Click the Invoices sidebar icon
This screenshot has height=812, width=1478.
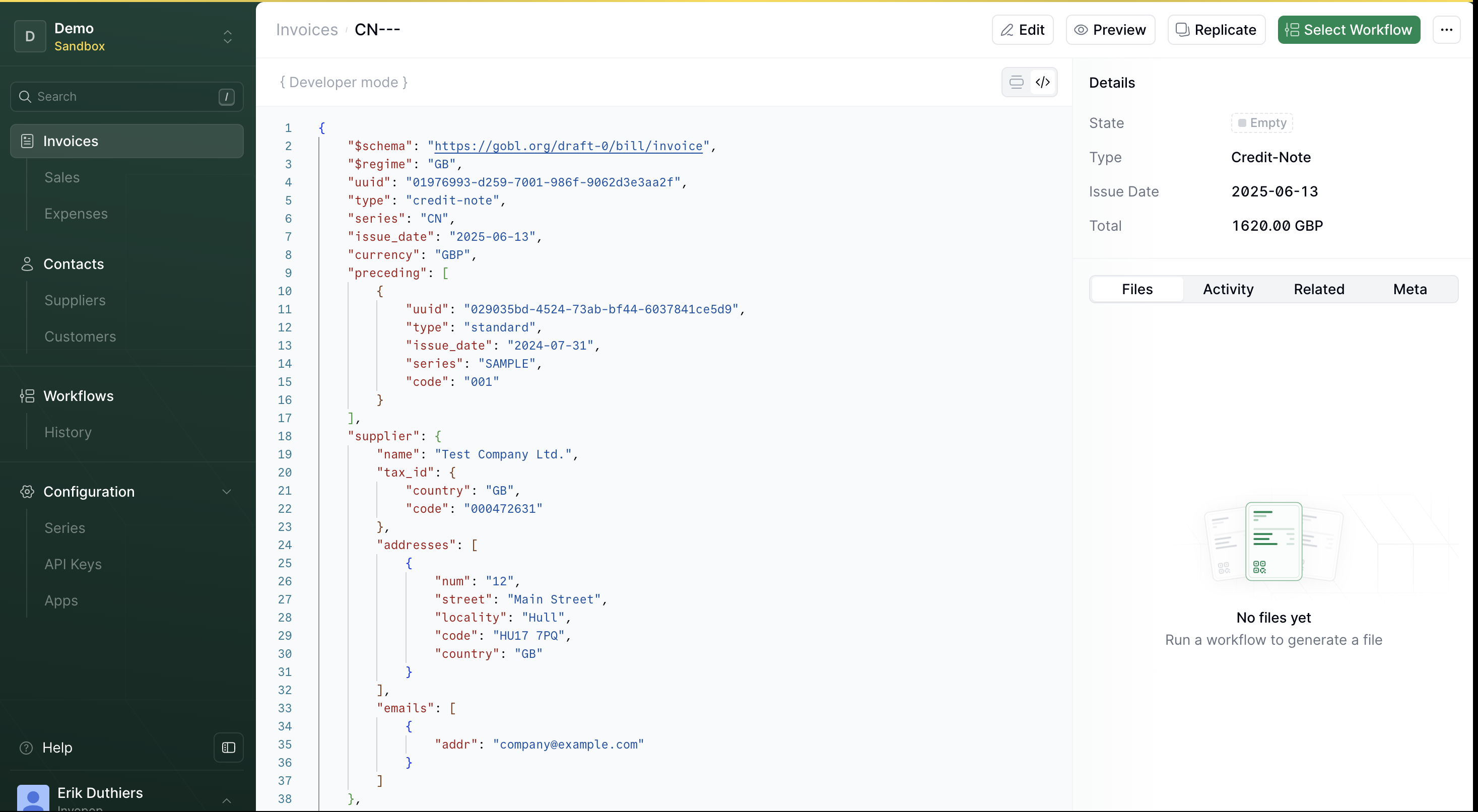(27, 141)
